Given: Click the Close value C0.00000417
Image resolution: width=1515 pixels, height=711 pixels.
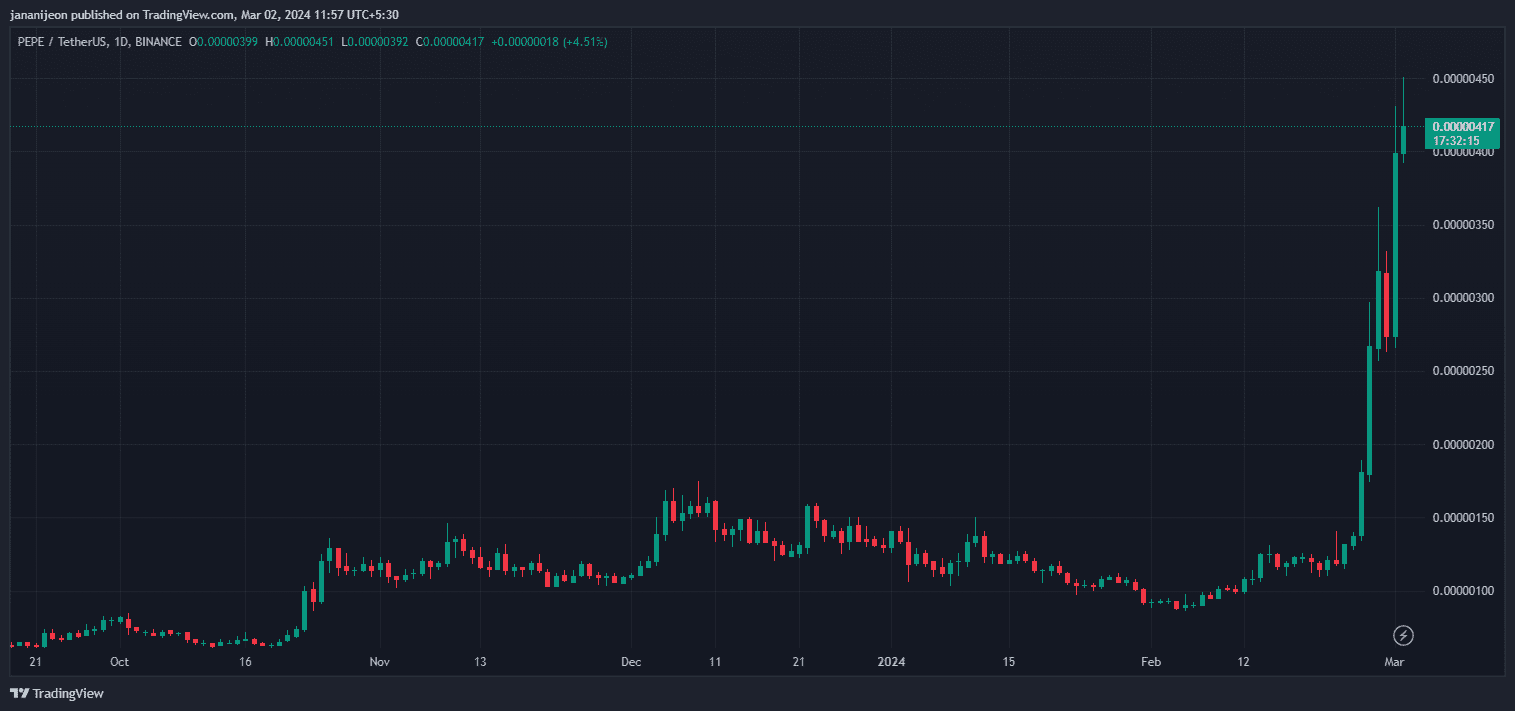Looking at the screenshot, I should tap(450, 42).
